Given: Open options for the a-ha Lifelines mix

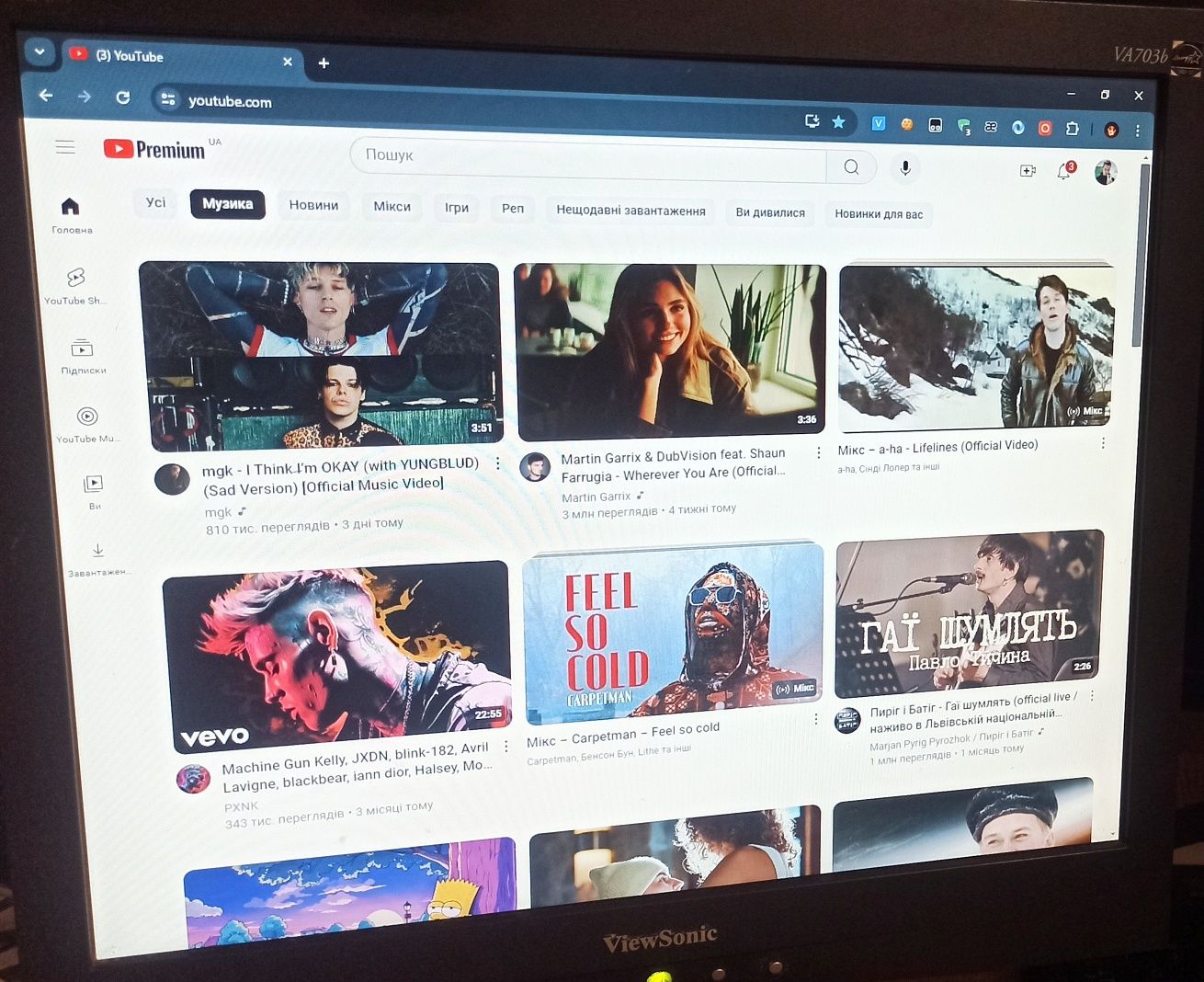Looking at the screenshot, I should click(x=1103, y=443).
